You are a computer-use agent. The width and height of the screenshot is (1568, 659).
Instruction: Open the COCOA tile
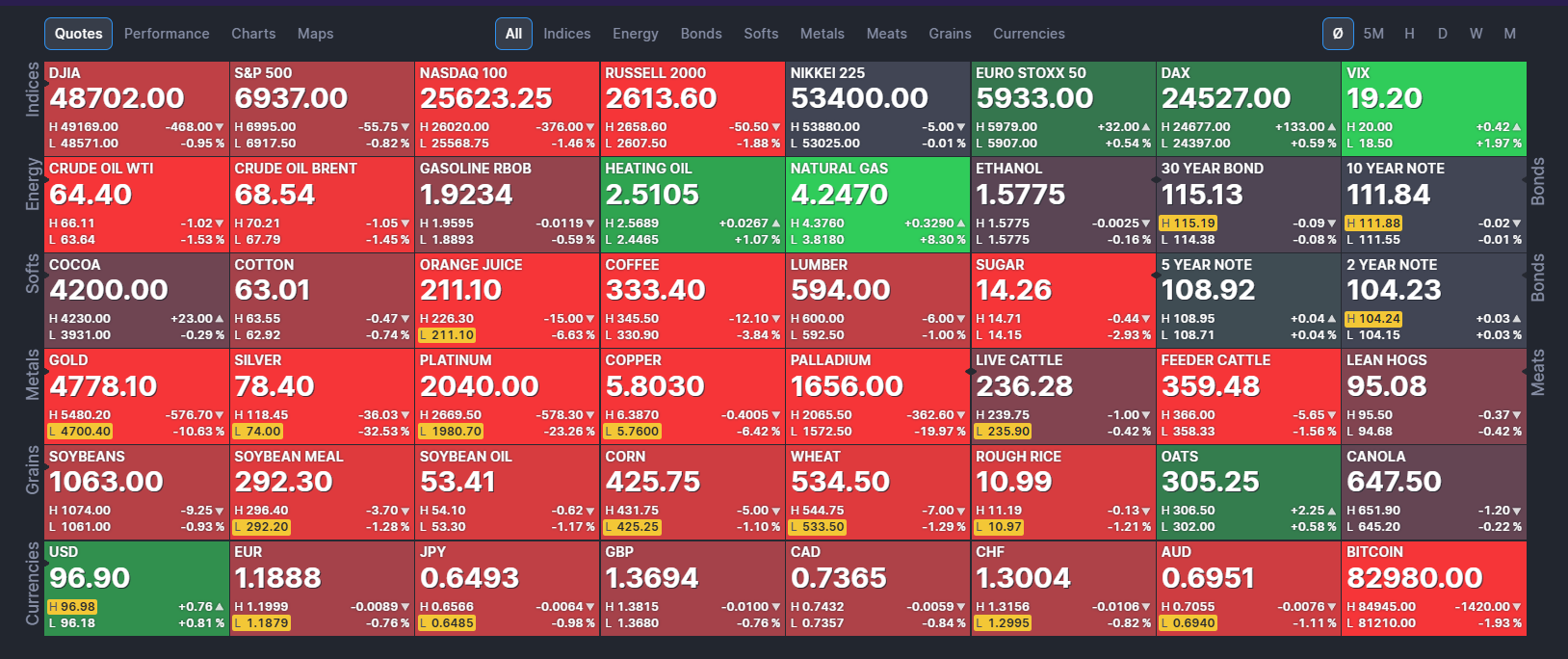tap(136, 301)
